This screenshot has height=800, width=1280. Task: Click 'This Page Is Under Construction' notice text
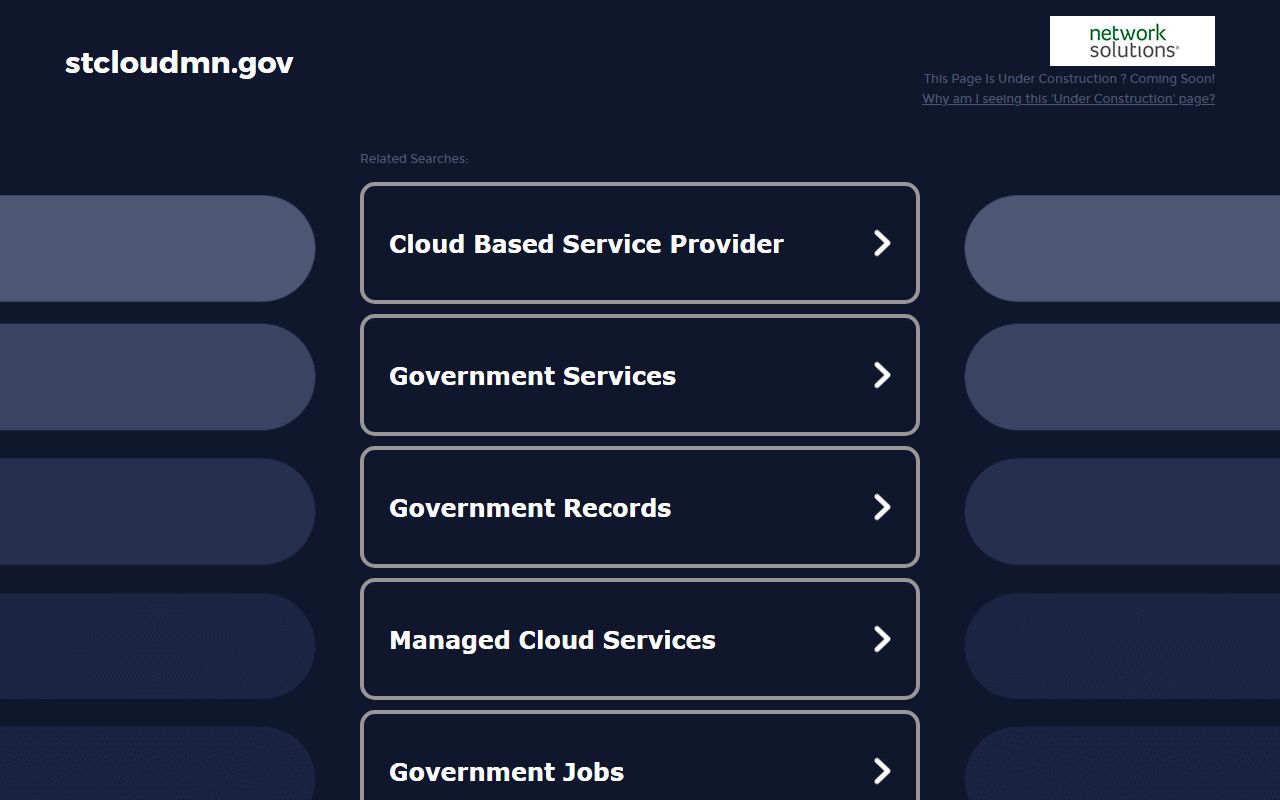(1069, 79)
